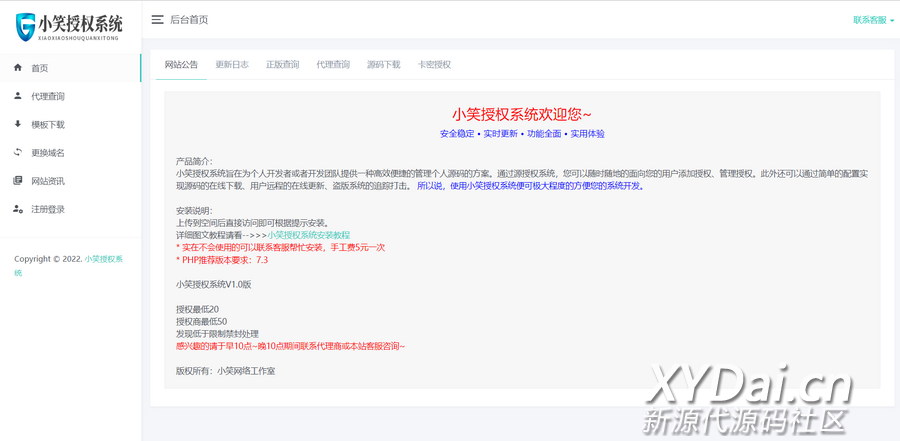Open the 联系客服 dropdown
Screen dimensions: 900x441
tap(873, 20)
